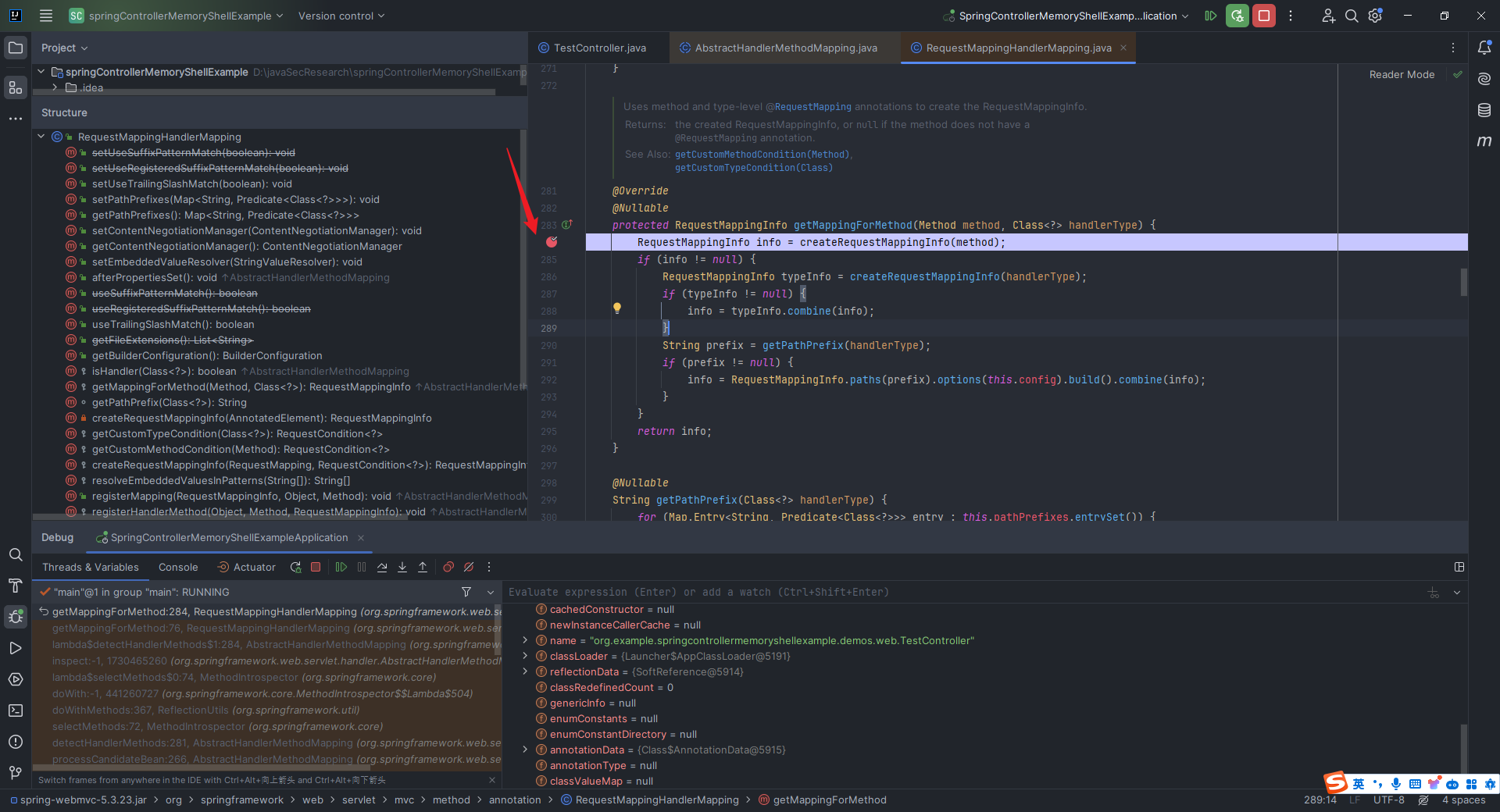This screenshot has height=812, width=1500.
Task: Click UTF-8 encoding in status bar
Action: [1389, 800]
